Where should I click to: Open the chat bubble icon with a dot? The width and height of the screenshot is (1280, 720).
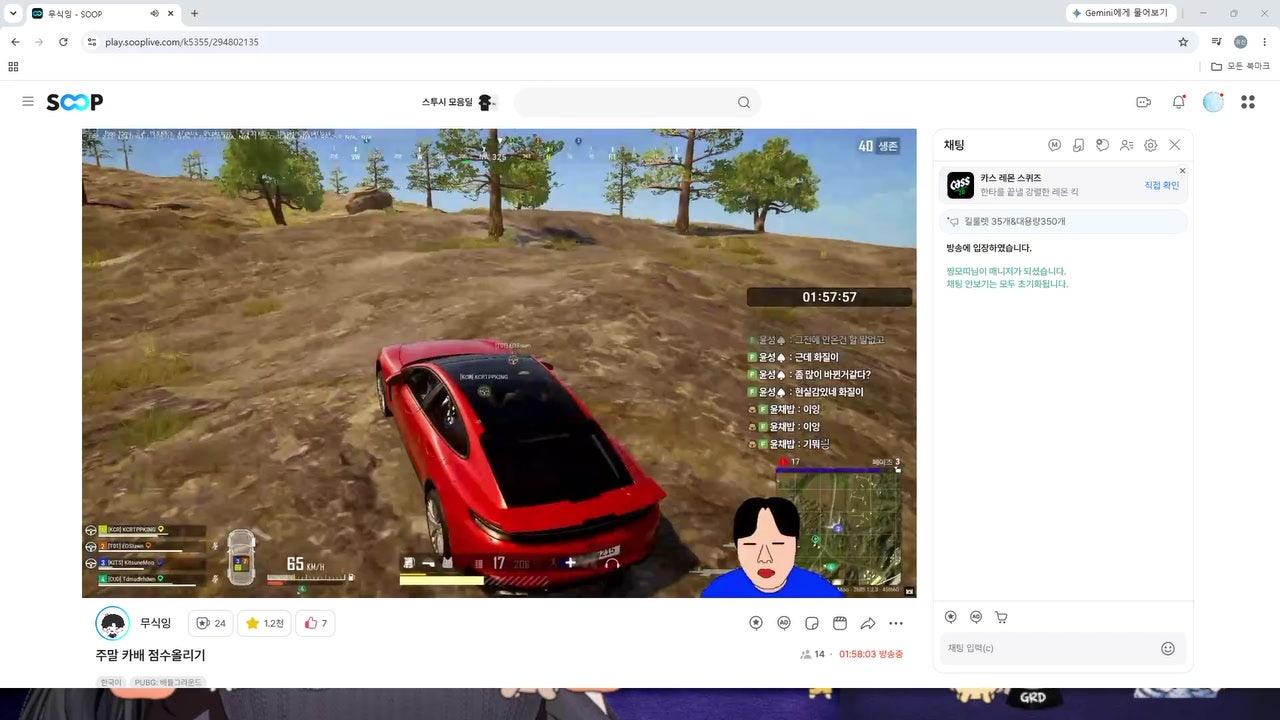tap(1102, 145)
